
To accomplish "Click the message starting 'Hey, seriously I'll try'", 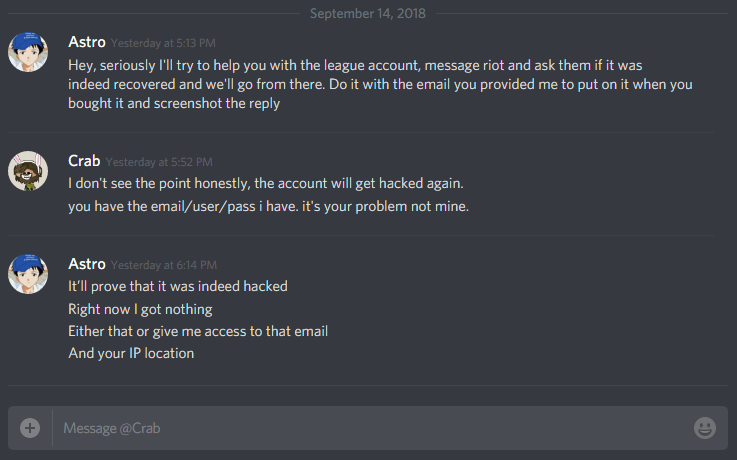I will coord(380,84).
